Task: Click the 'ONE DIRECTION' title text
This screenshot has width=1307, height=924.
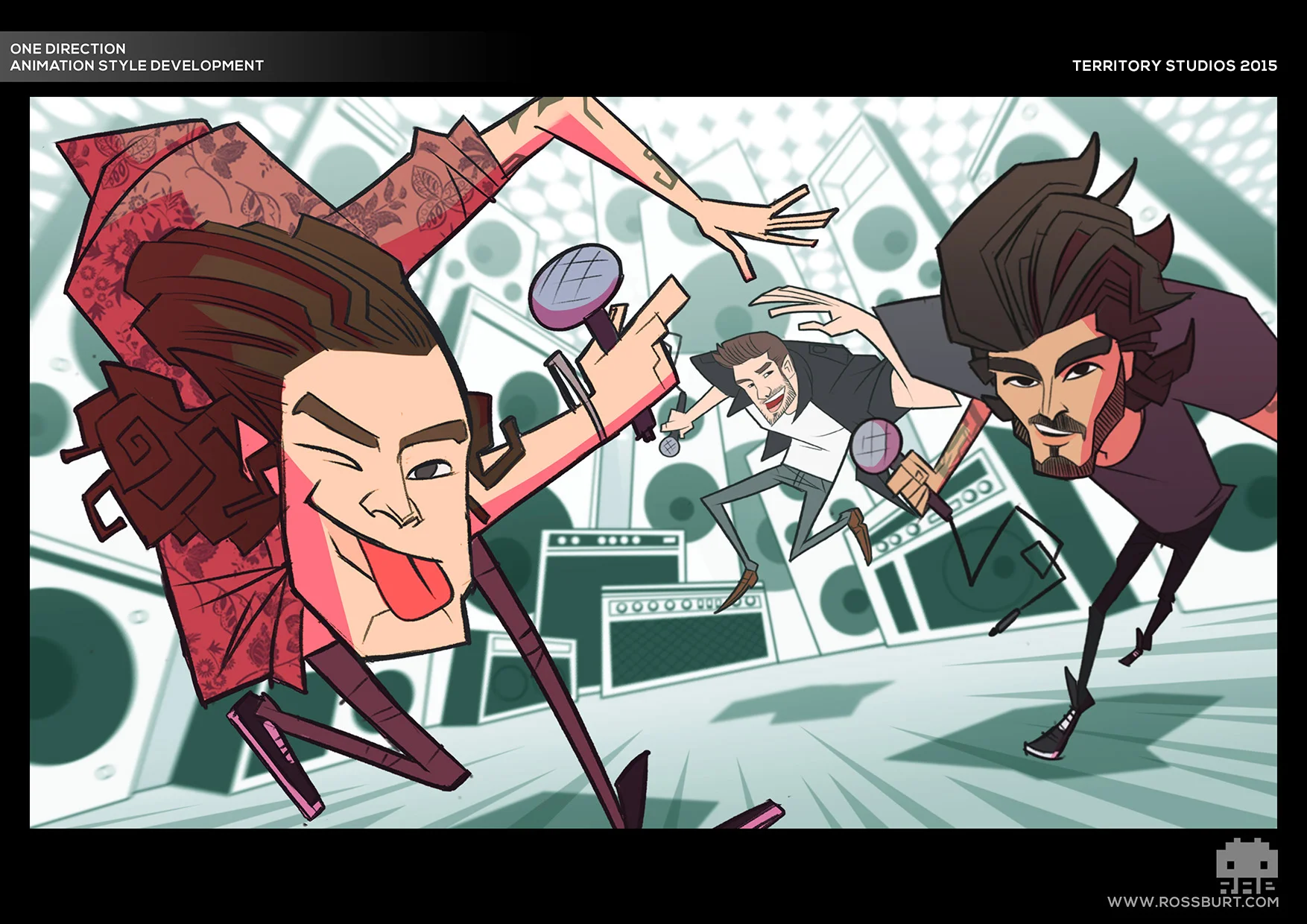Action: point(68,48)
